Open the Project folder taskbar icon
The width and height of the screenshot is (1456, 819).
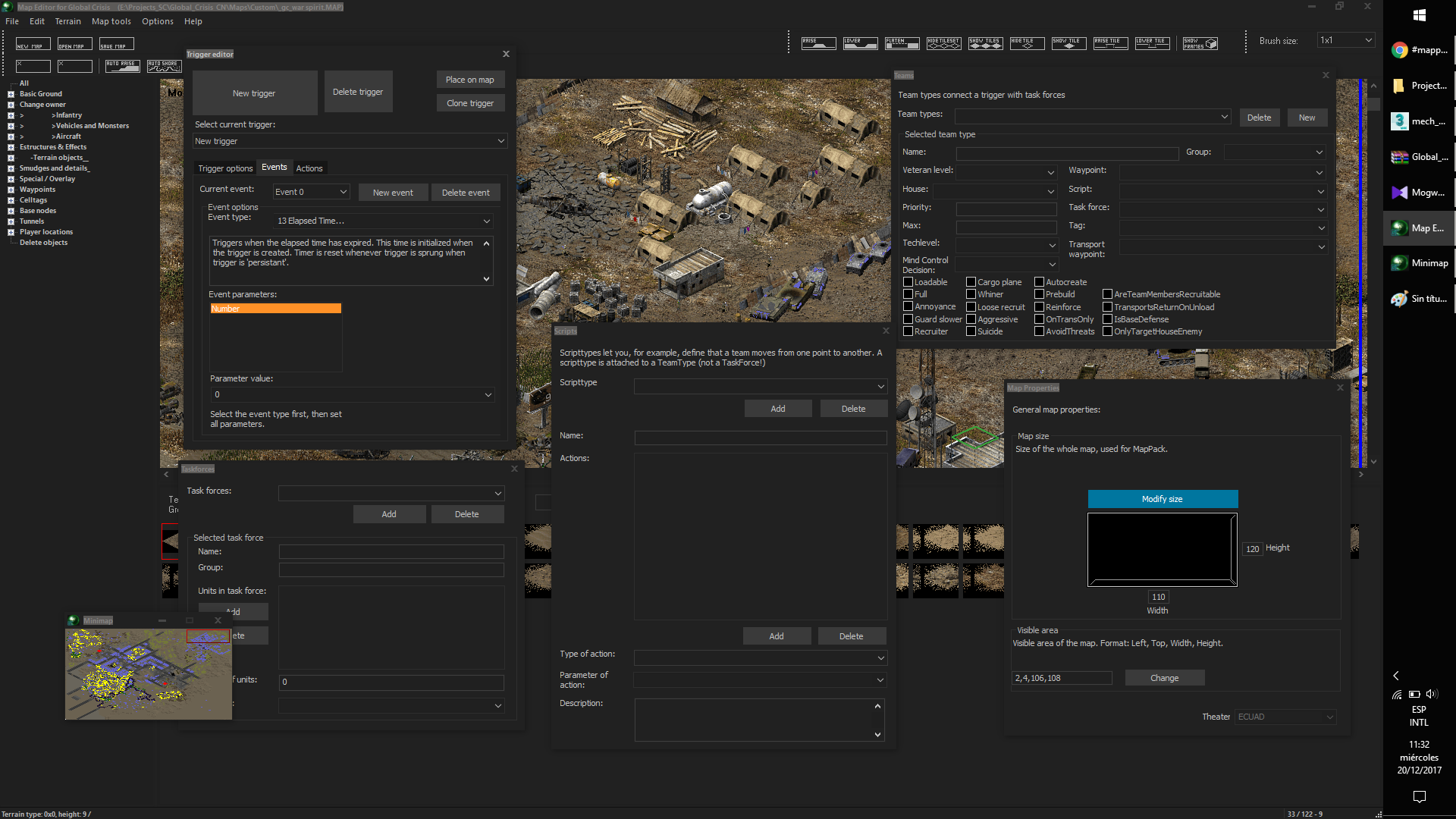1420,86
